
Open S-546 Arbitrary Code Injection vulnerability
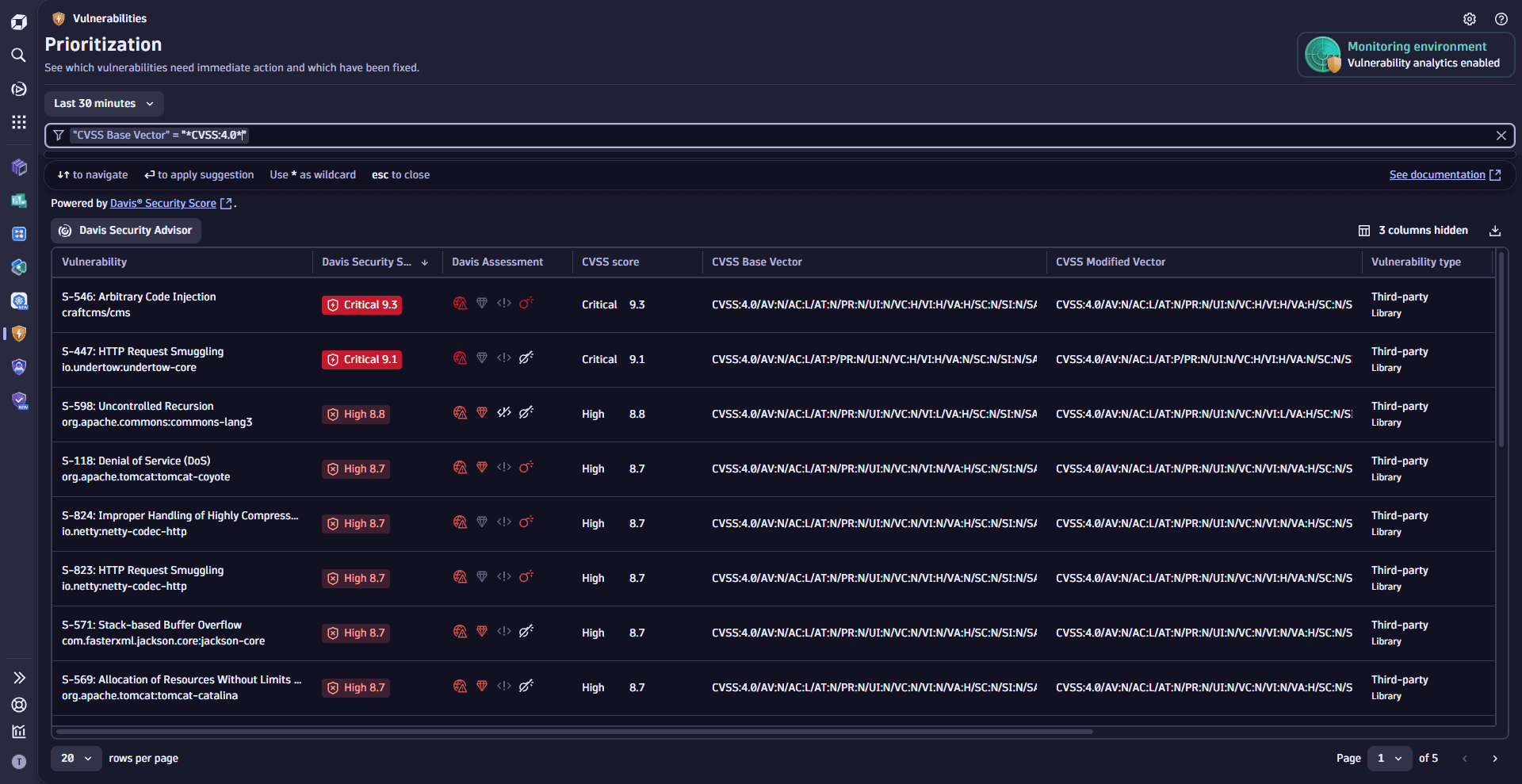[139, 297]
